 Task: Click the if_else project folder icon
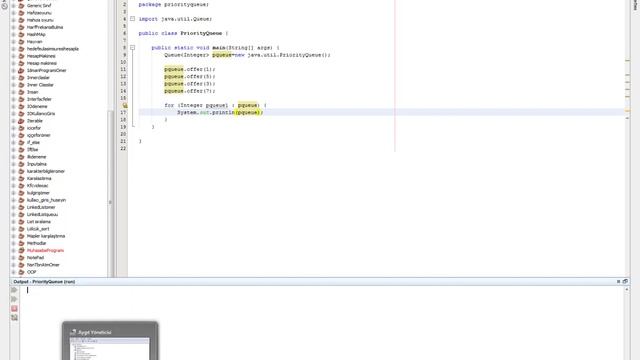(21, 142)
